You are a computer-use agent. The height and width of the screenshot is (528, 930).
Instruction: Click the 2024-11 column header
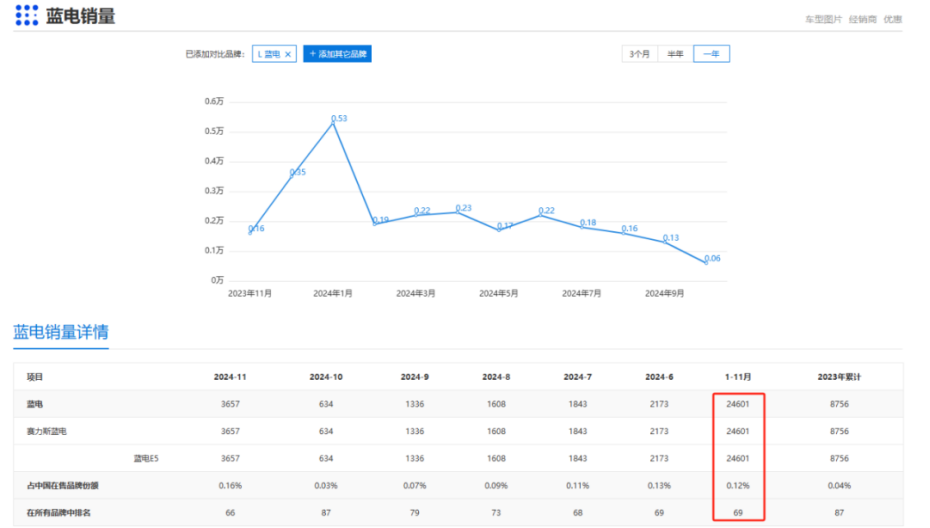230,377
